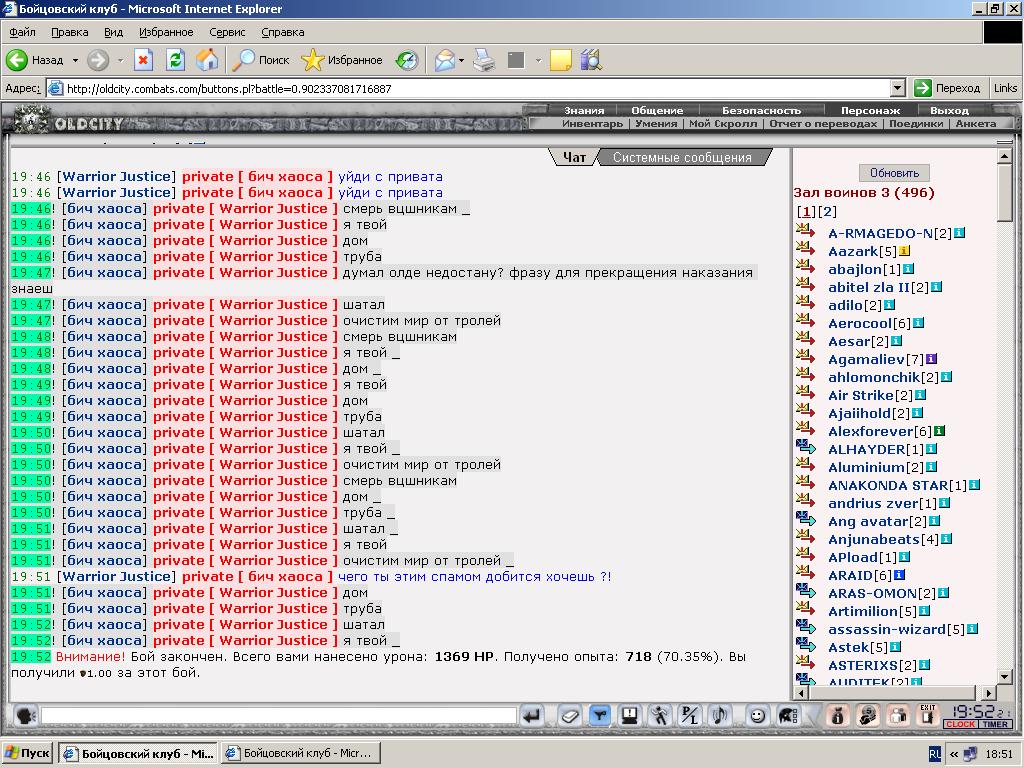Expand the system tray hidden icons chevron

click(x=954, y=754)
